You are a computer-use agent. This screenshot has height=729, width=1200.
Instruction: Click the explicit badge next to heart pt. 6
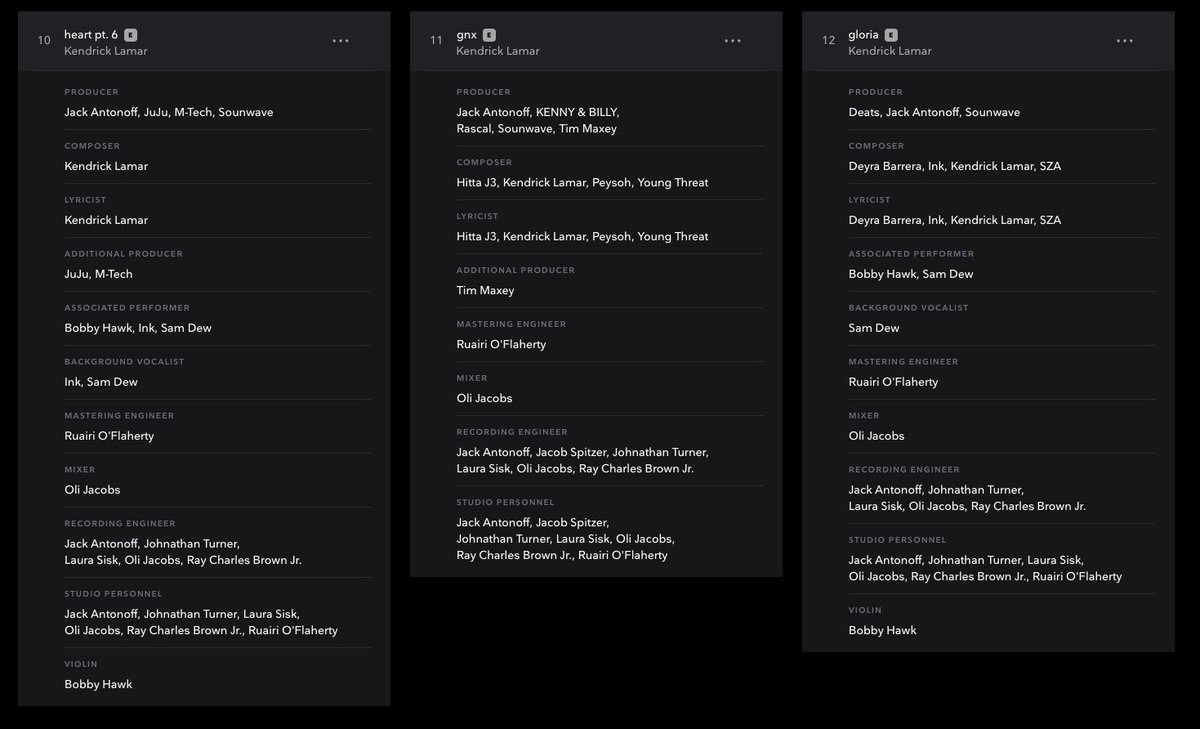[130, 35]
